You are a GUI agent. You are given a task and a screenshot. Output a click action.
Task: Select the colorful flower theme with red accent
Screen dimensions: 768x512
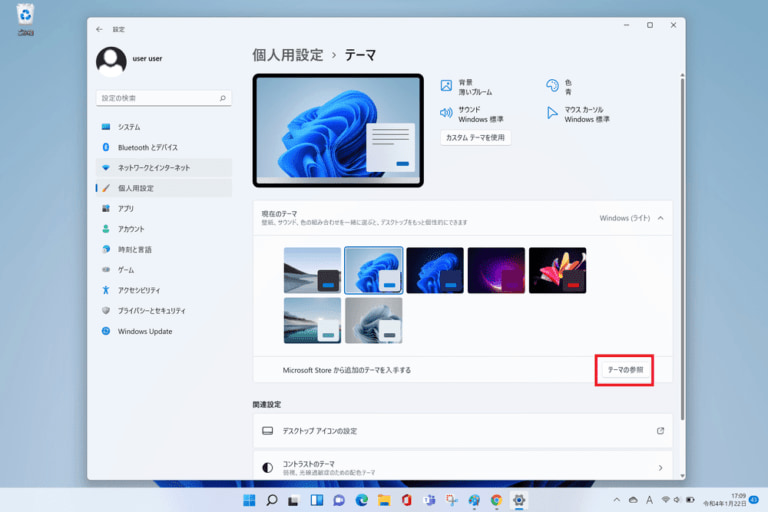(557, 270)
